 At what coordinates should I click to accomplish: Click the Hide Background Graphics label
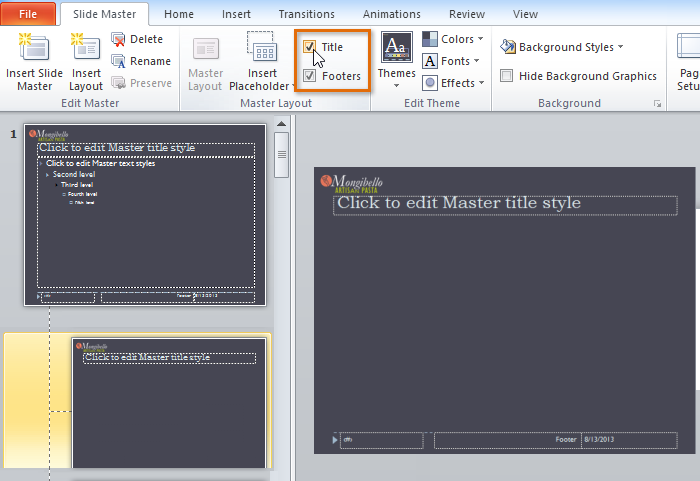588,76
